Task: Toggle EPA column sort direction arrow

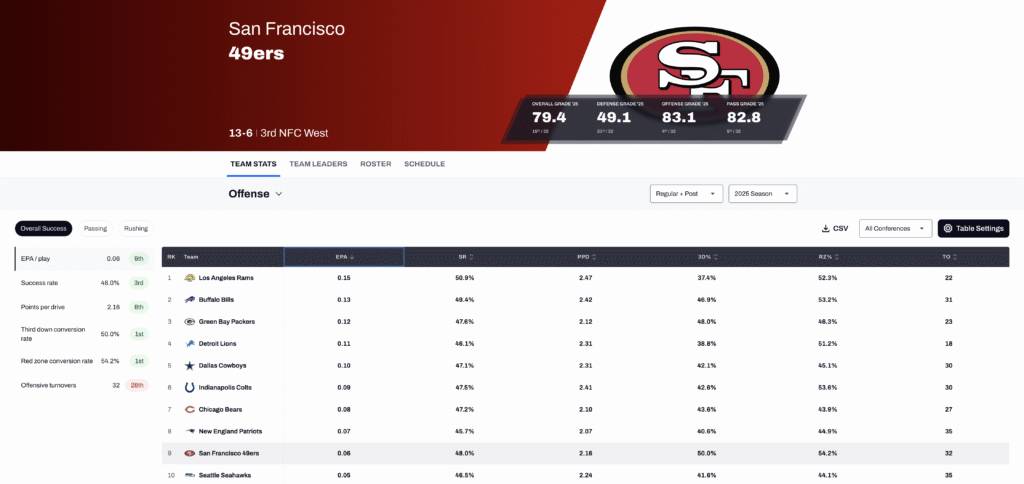Action: click(352, 257)
